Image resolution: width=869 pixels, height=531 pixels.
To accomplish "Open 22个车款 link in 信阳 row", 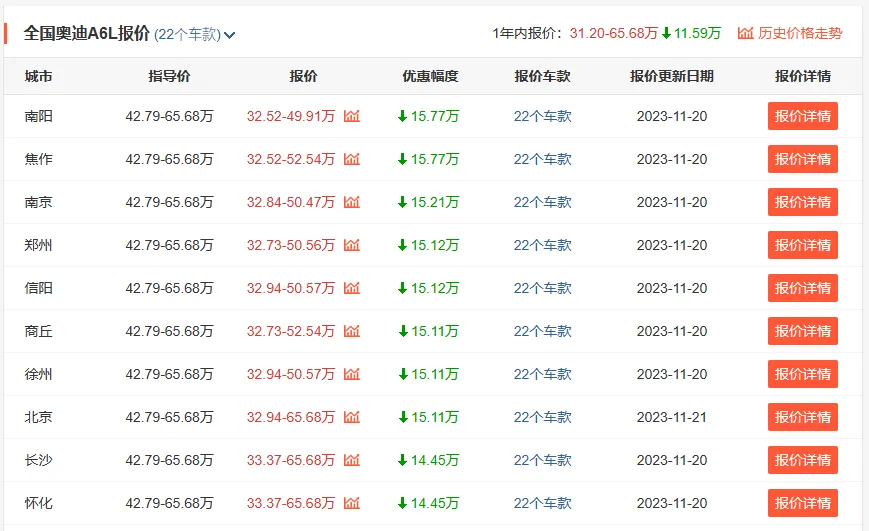I will pyautogui.click(x=542, y=288).
